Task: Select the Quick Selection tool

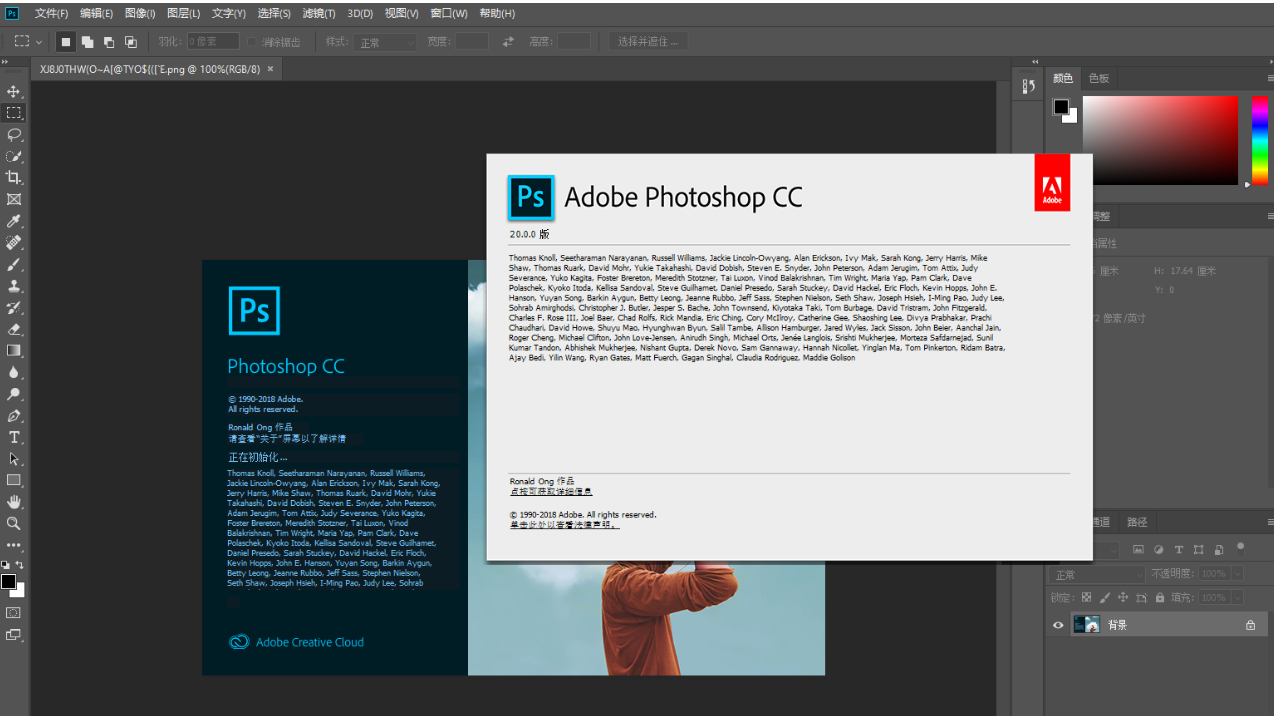Action: (x=14, y=157)
